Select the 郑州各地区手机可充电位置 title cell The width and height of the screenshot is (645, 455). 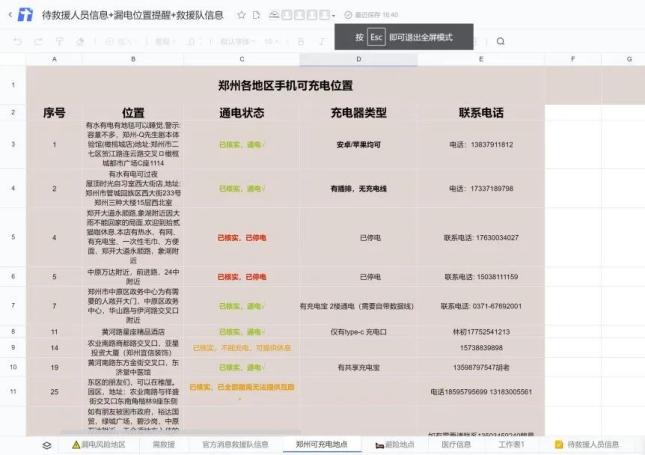tap(284, 87)
